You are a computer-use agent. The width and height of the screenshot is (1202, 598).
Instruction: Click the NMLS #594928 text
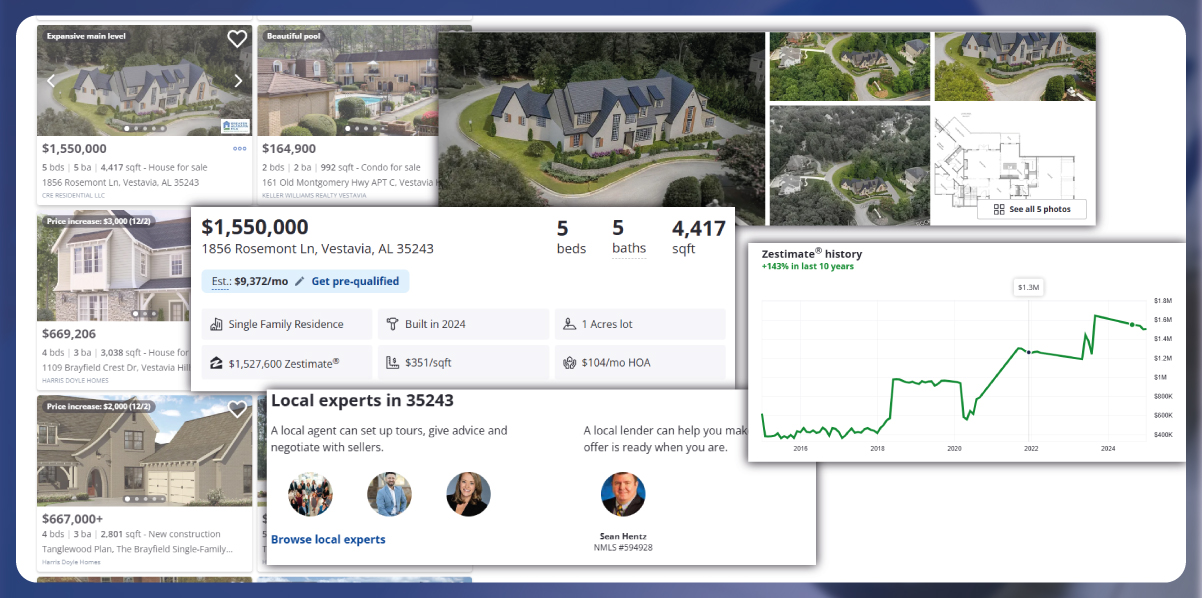pos(623,547)
